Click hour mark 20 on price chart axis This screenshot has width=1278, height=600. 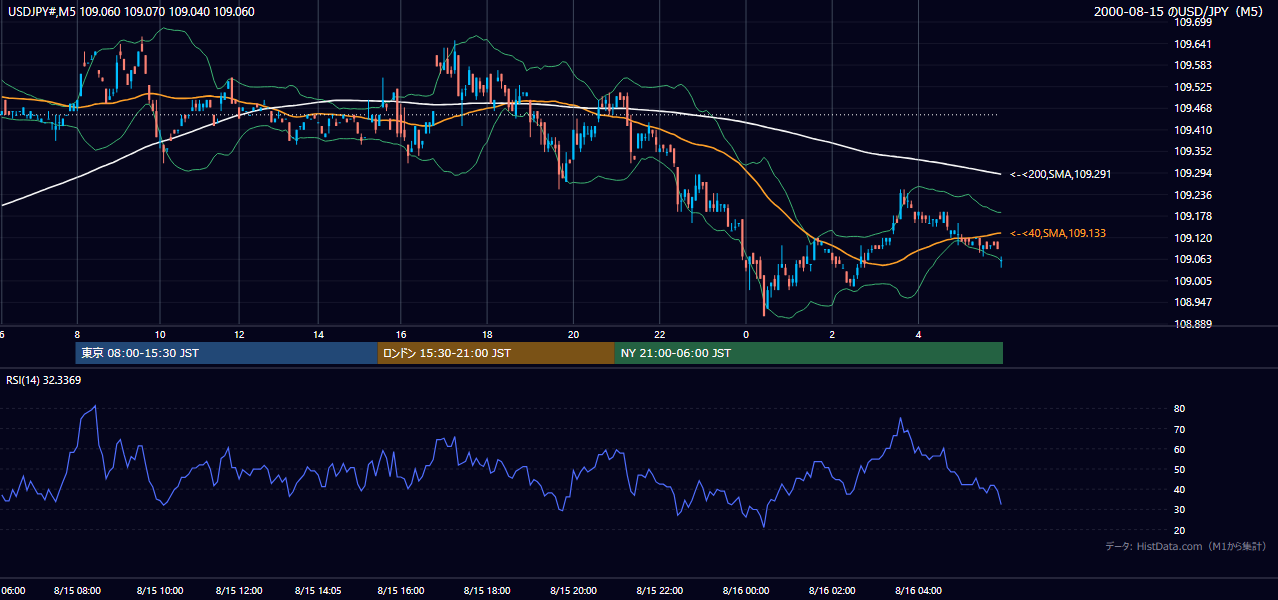[x=573, y=333]
